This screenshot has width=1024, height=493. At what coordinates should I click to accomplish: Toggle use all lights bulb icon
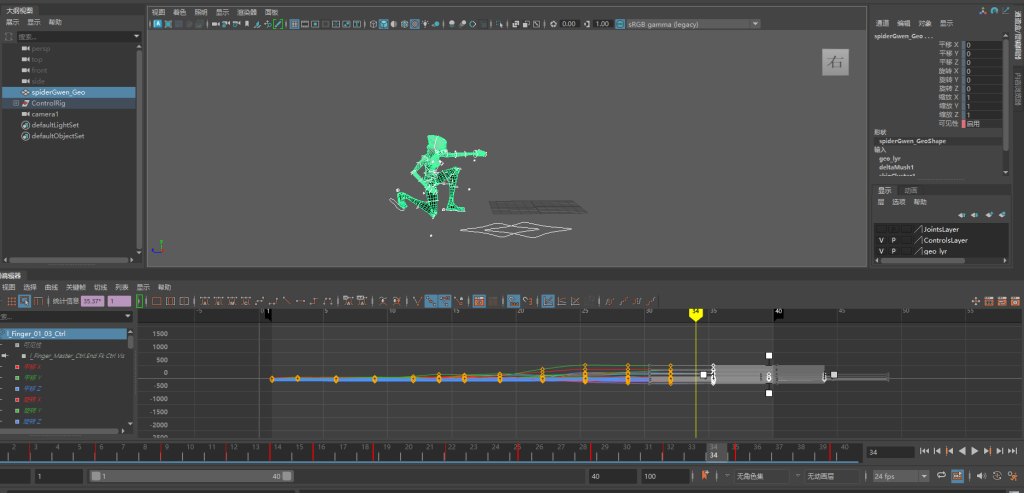[425, 24]
